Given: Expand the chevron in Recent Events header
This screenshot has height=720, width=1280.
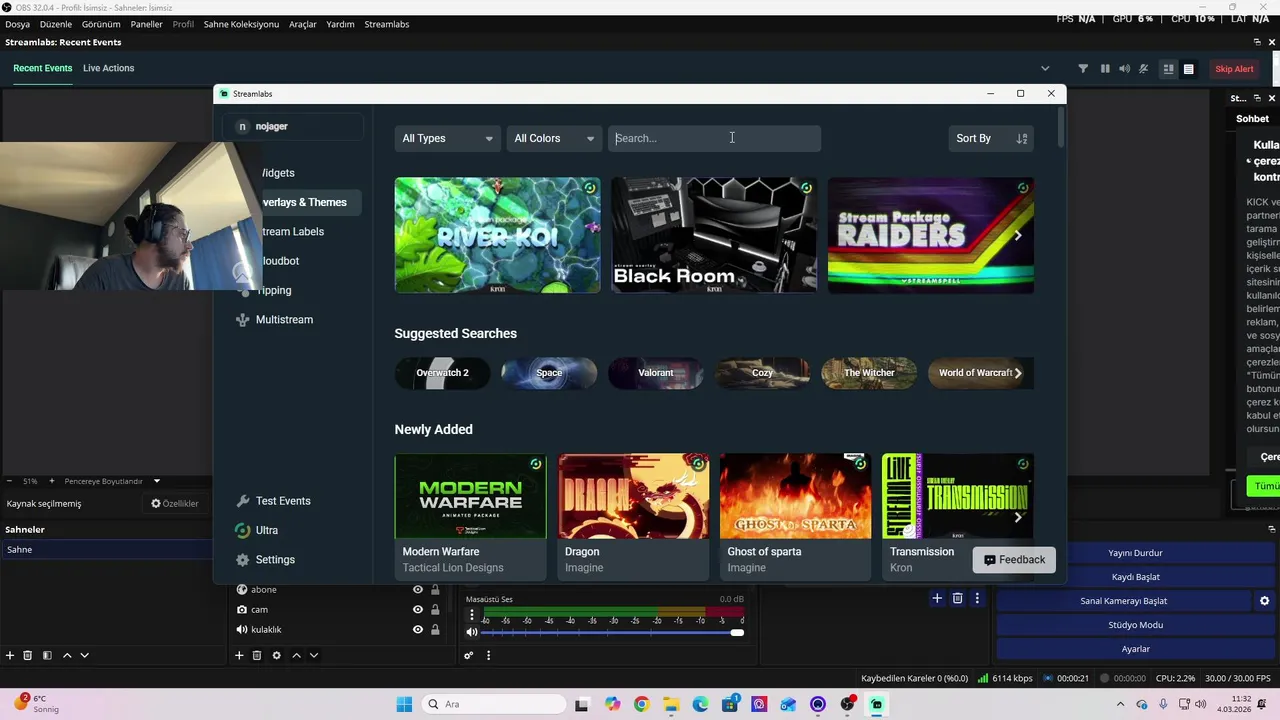Looking at the screenshot, I should point(1045,69).
